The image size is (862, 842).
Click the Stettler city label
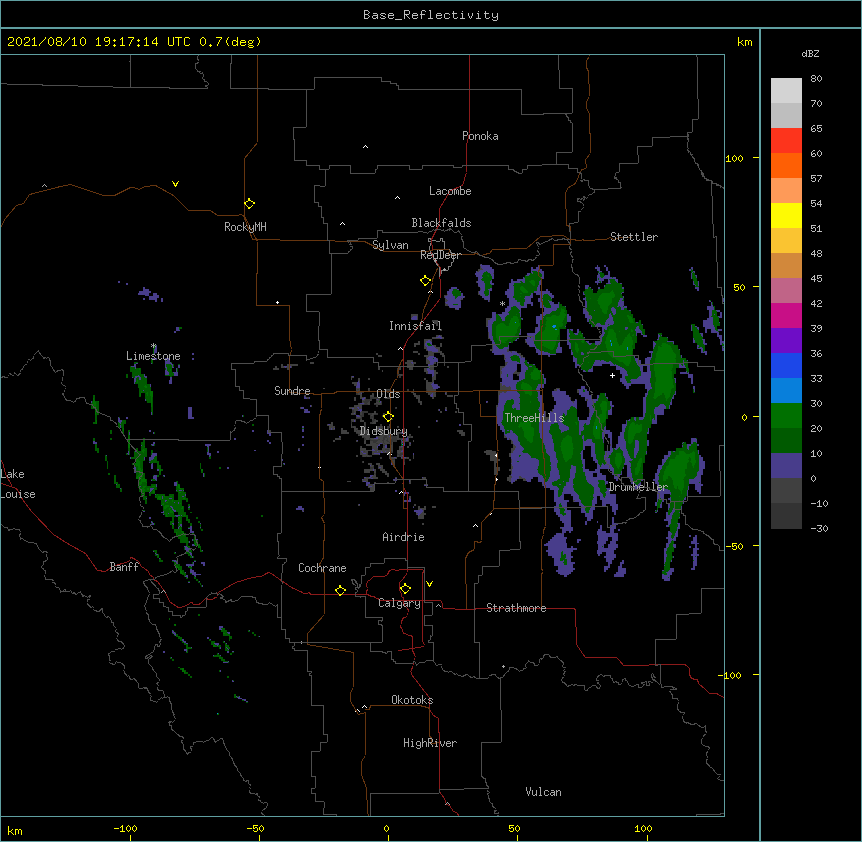[634, 237]
